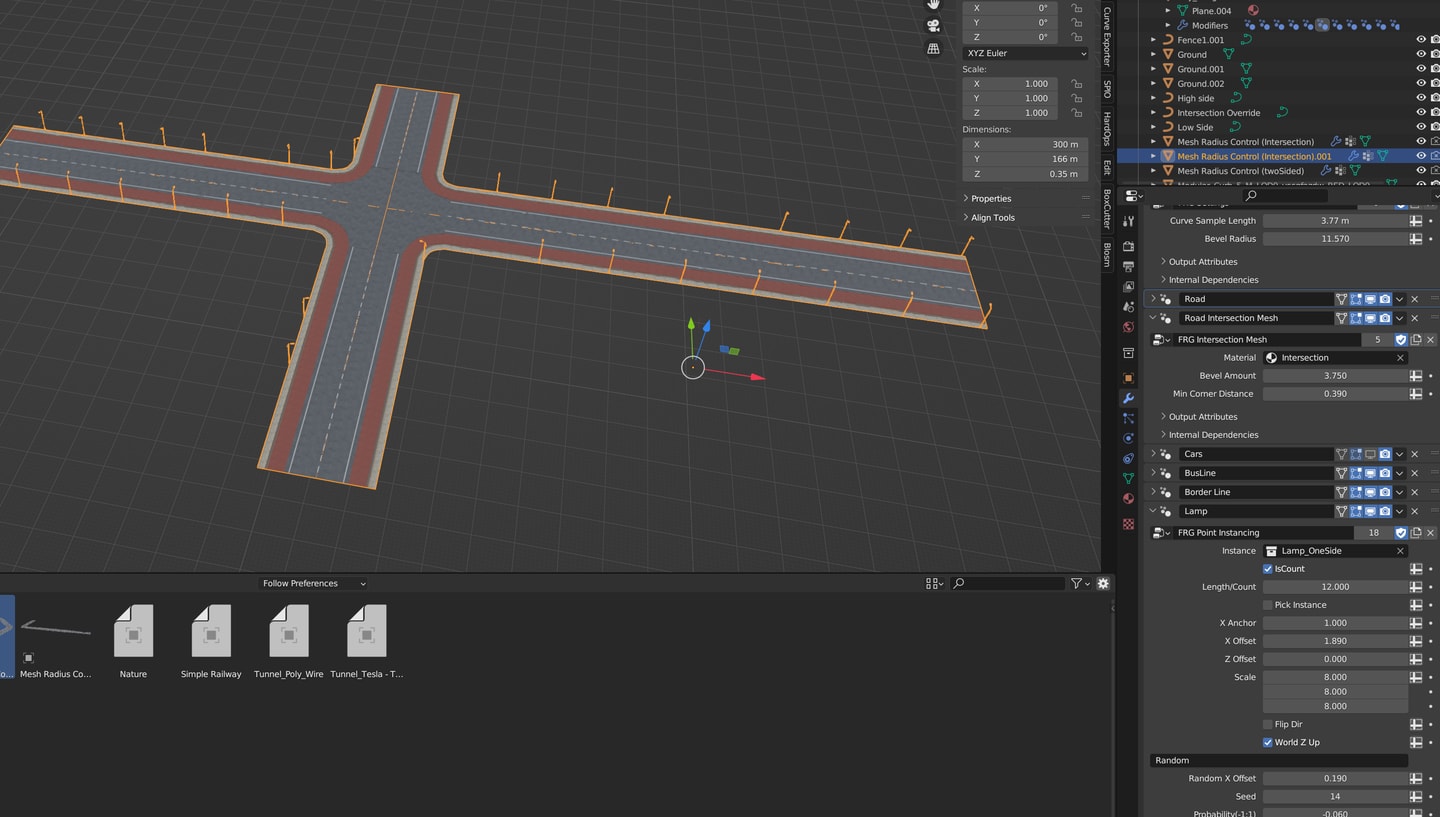Image resolution: width=1440 pixels, height=817 pixels.
Task: Lock the Rotation Z value
Action: tap(1076, 37)
